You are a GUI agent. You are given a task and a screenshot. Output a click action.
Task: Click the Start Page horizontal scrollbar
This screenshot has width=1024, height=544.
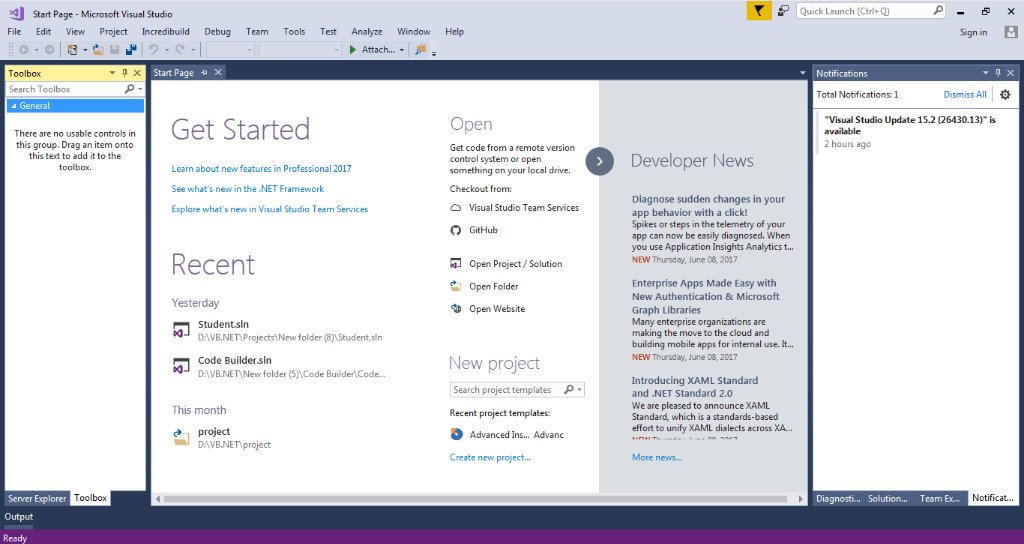tap(475, 499)
